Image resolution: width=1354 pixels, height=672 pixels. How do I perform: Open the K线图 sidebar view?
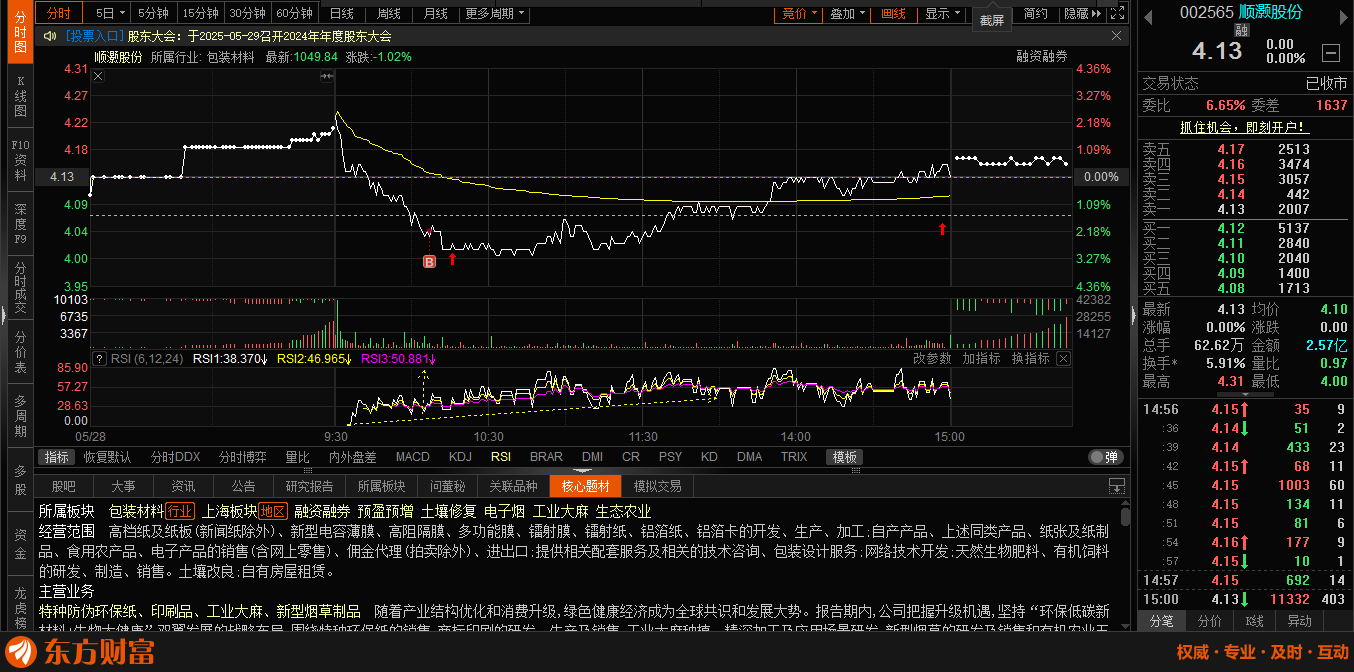[x=19, y=95]
